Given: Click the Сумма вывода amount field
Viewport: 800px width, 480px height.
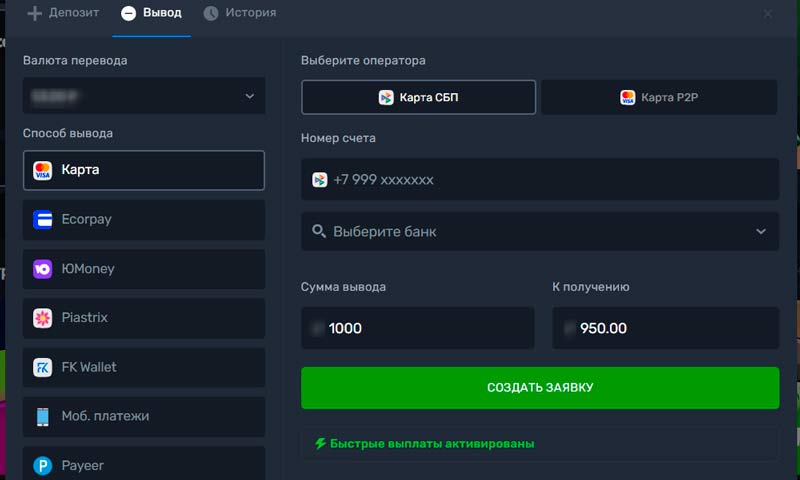Looking at the screenshot, I should click(417, 328).
